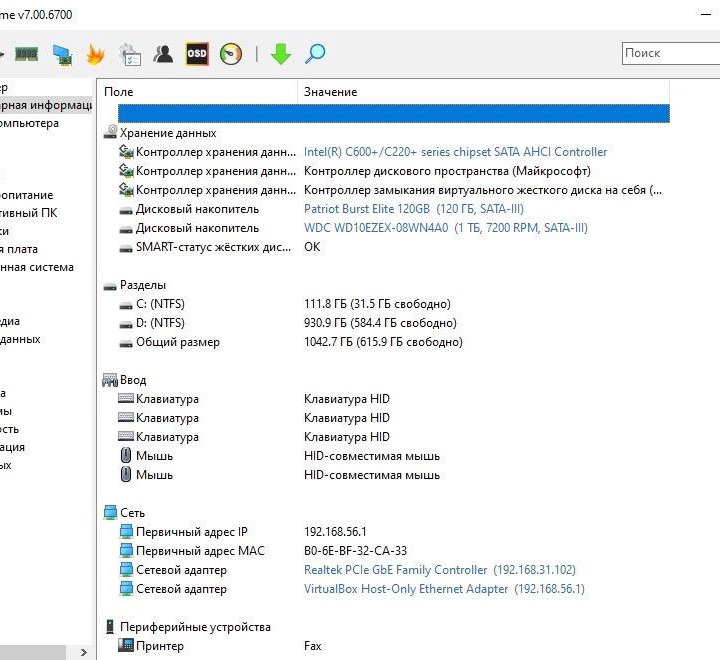Image resolution: width=720 pixels, height=660 pixels.
Task: Open the SensorPanel gauge icon
Action: (231, 54)
